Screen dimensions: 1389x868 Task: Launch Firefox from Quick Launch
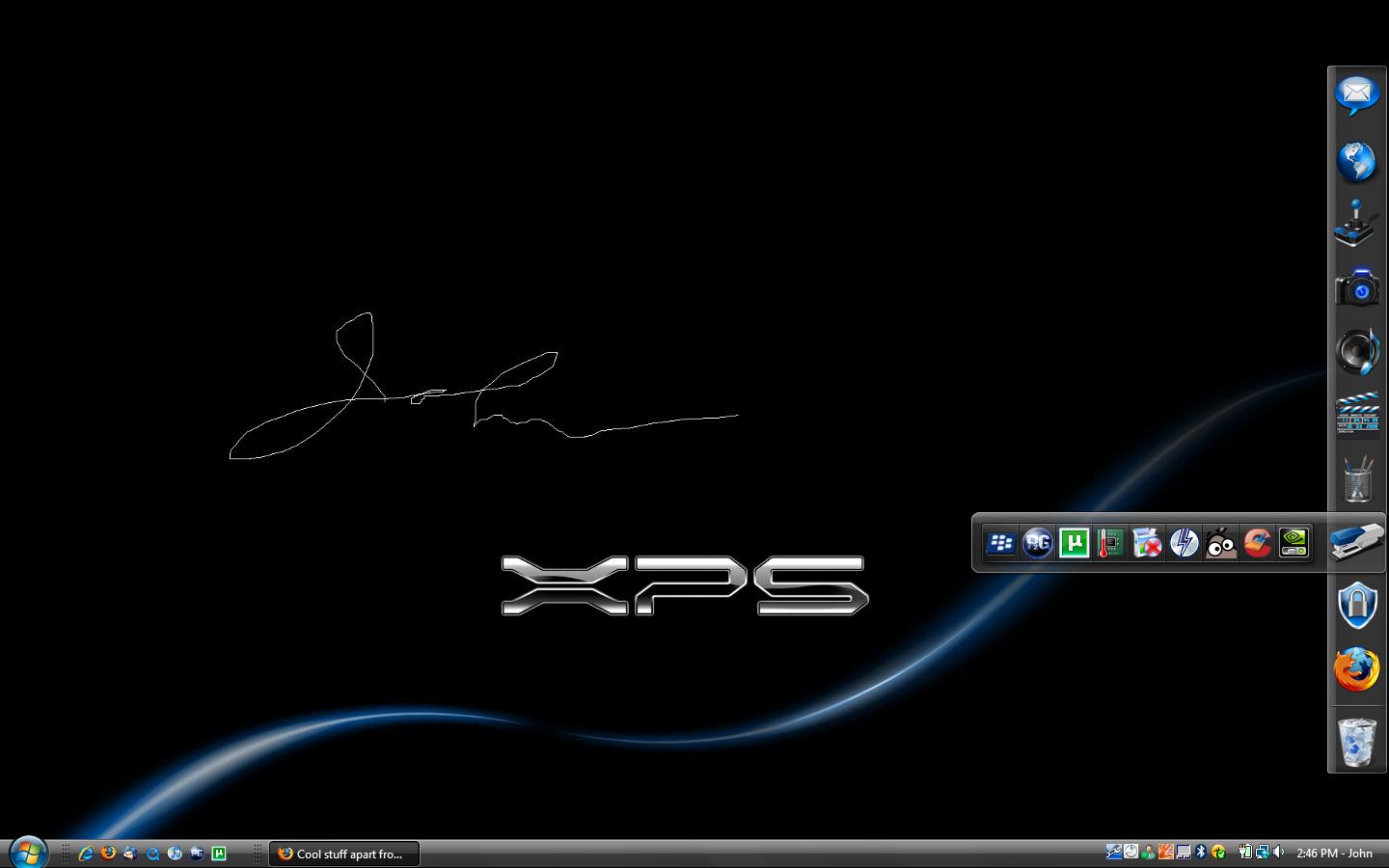tap(108, 854)
